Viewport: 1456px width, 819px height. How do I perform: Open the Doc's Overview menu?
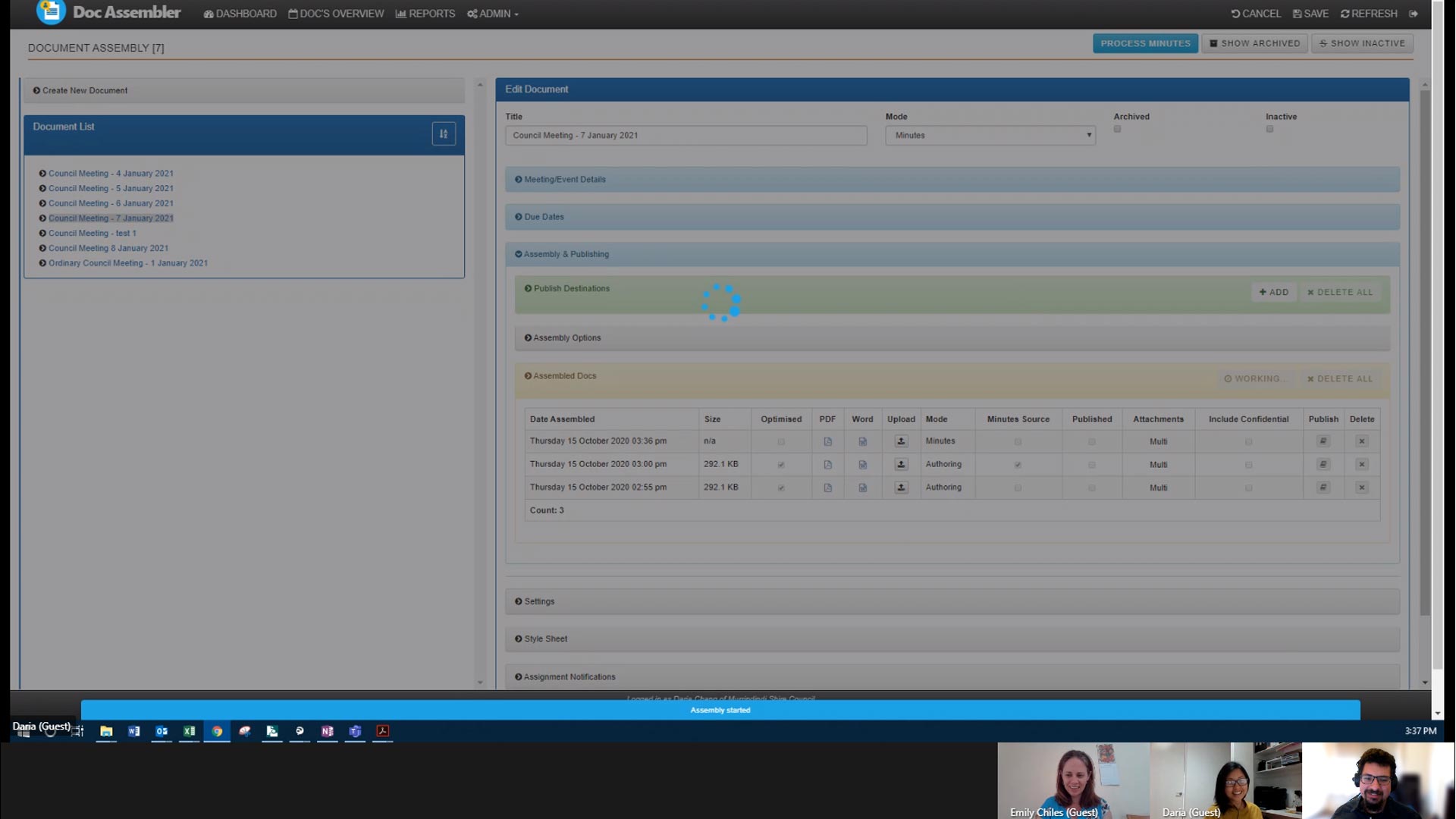pyautogui.click(x=336, y=14)
